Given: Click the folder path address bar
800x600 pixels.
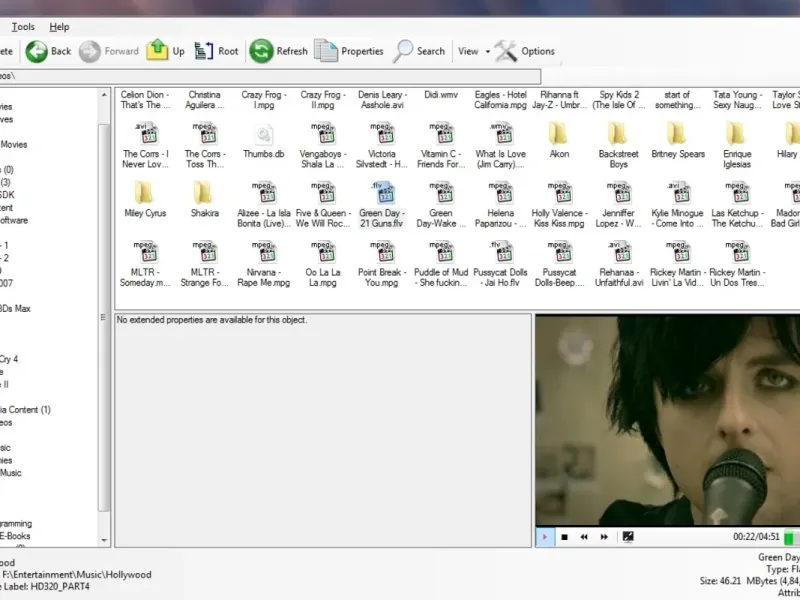Looking at the screenshot, I should tap(270, 76).
